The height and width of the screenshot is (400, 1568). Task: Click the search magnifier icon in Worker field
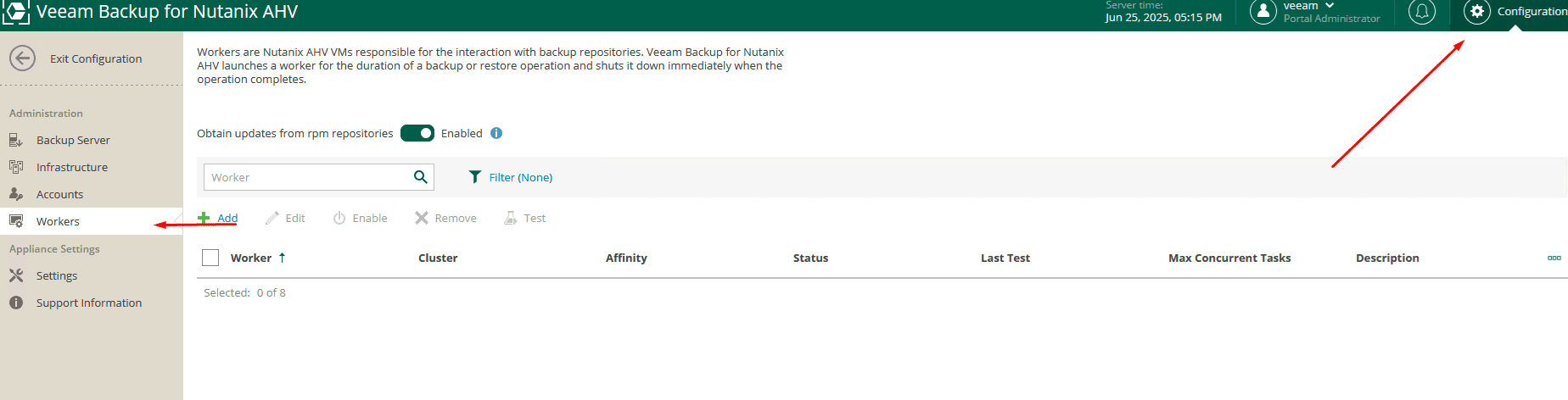(420, 177)
